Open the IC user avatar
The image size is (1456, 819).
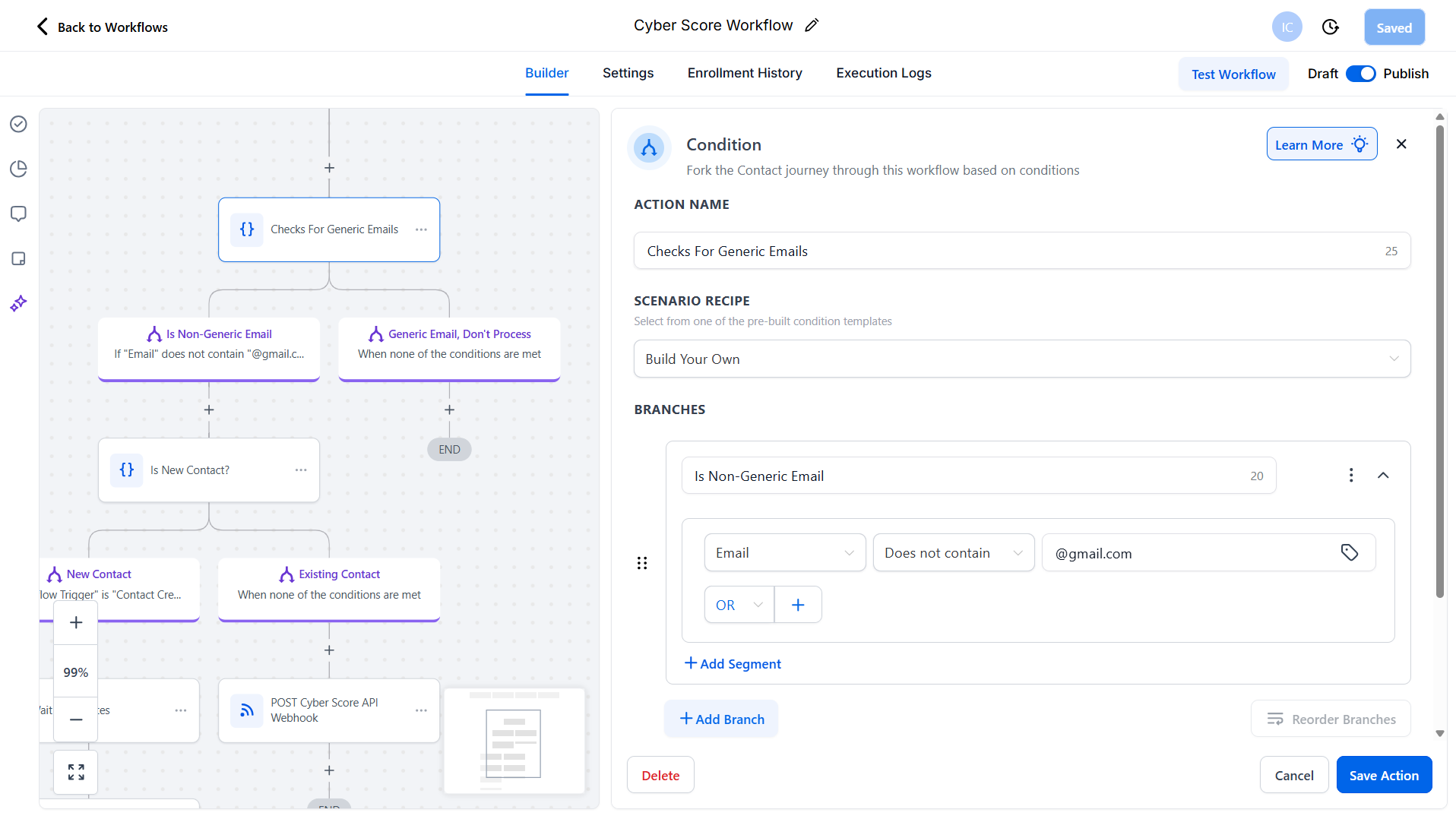pyautogui.click(x=1287, y=27)
